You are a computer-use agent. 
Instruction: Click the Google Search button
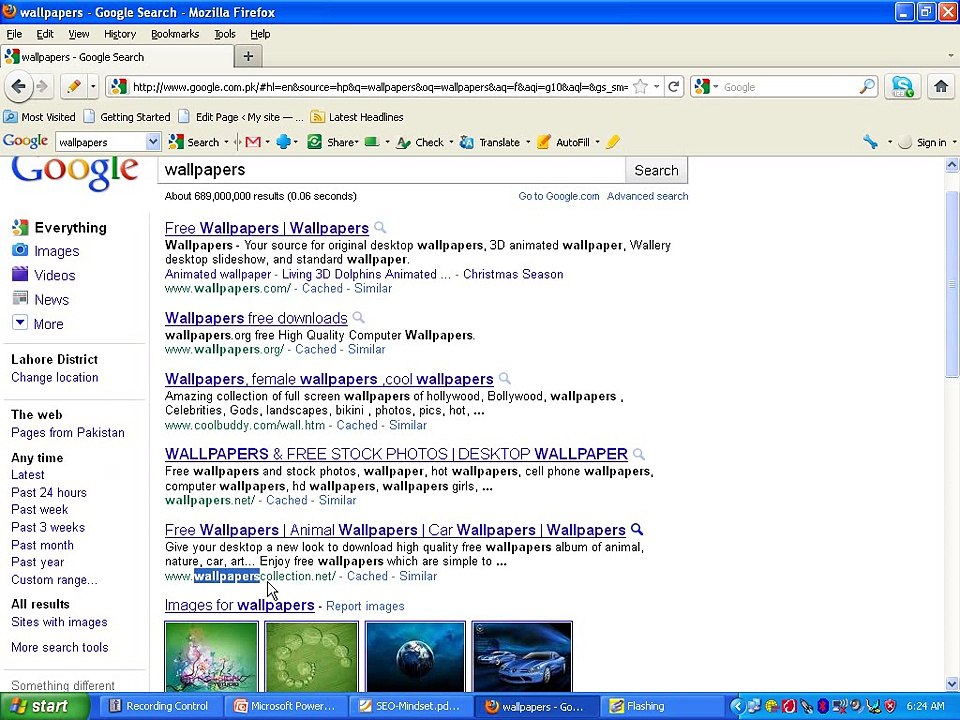(656, 170)
